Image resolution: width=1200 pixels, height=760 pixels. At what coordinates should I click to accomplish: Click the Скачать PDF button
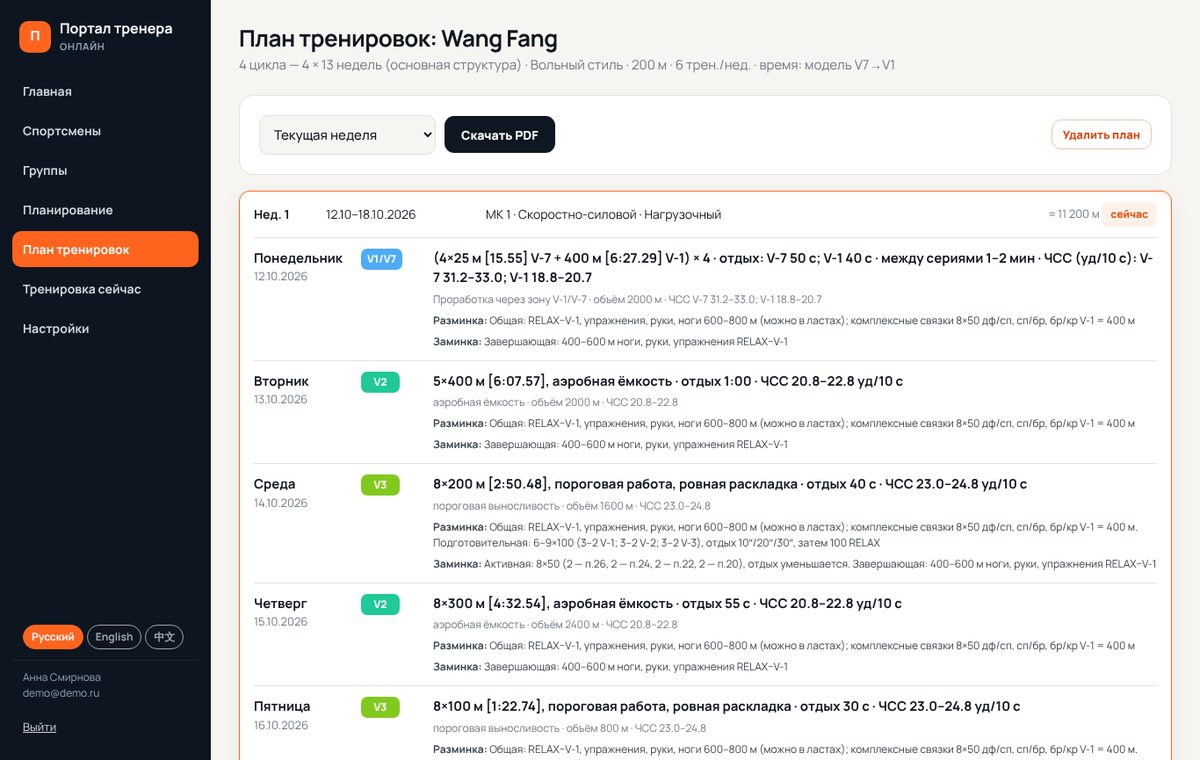[x=500, y=135]
